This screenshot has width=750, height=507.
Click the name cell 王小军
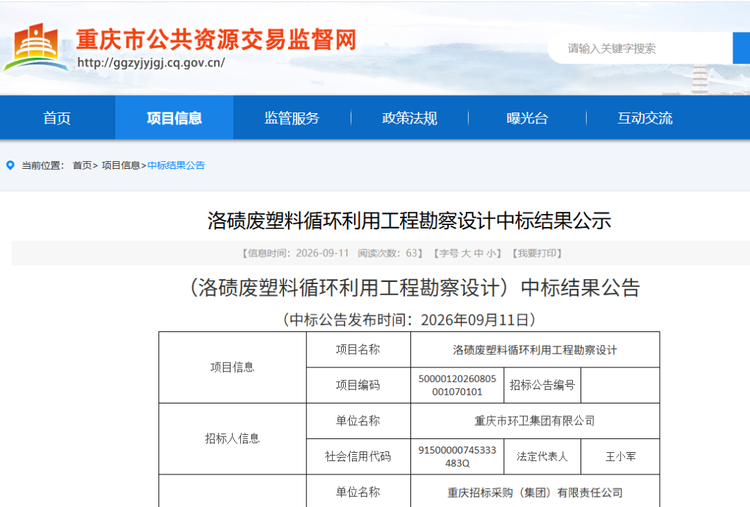tap(620, 457)
